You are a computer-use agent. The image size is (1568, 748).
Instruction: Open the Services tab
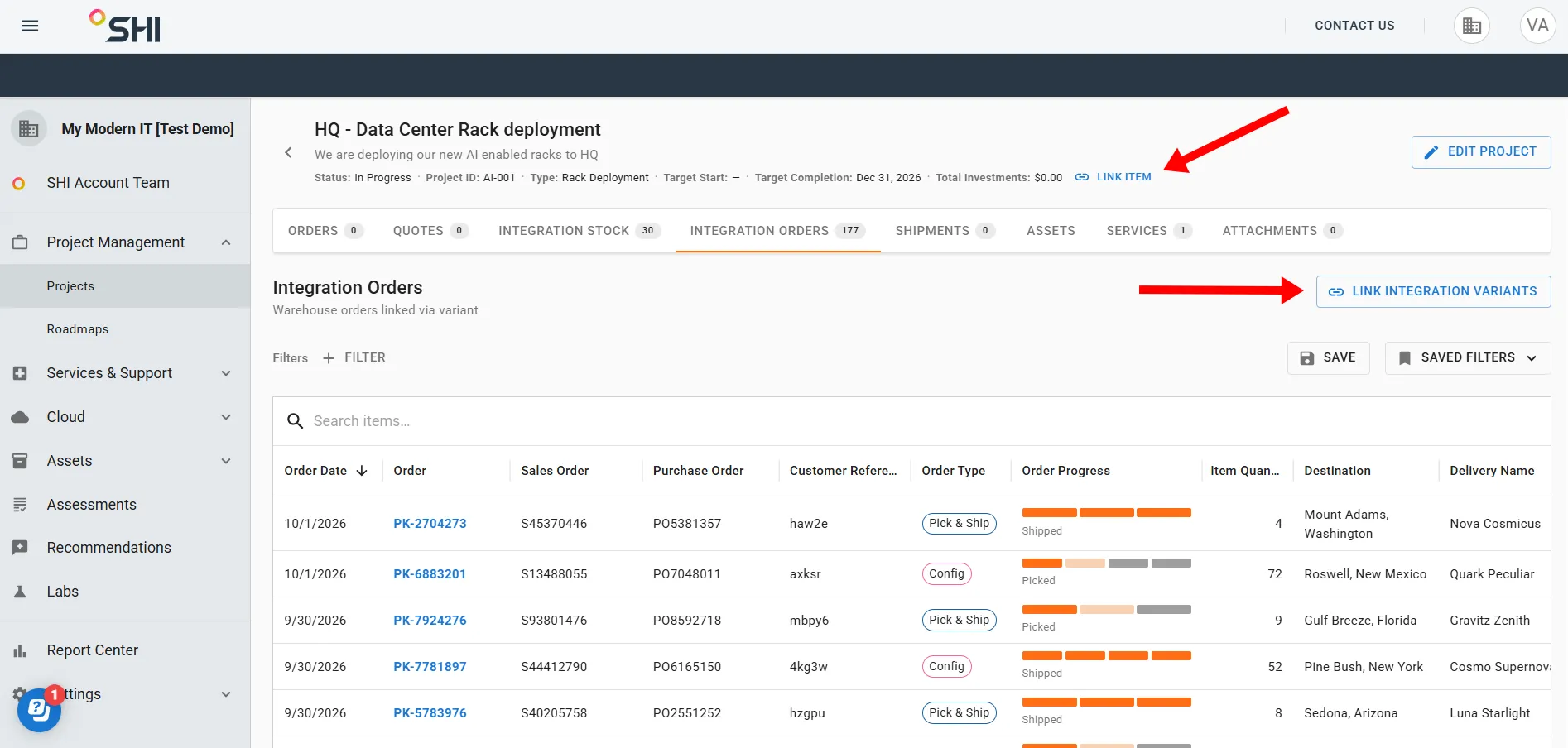coord(1149,231)
